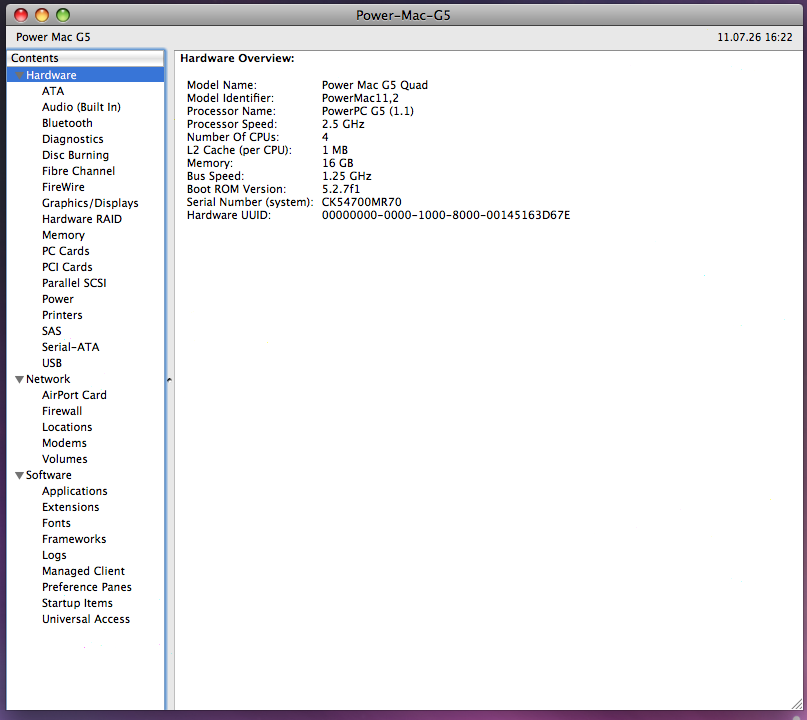Image resolution: width=807 pixels, height=720 pixels.
Task: Click the Power Mac G5 Quad model name
Action: point(375,85)
